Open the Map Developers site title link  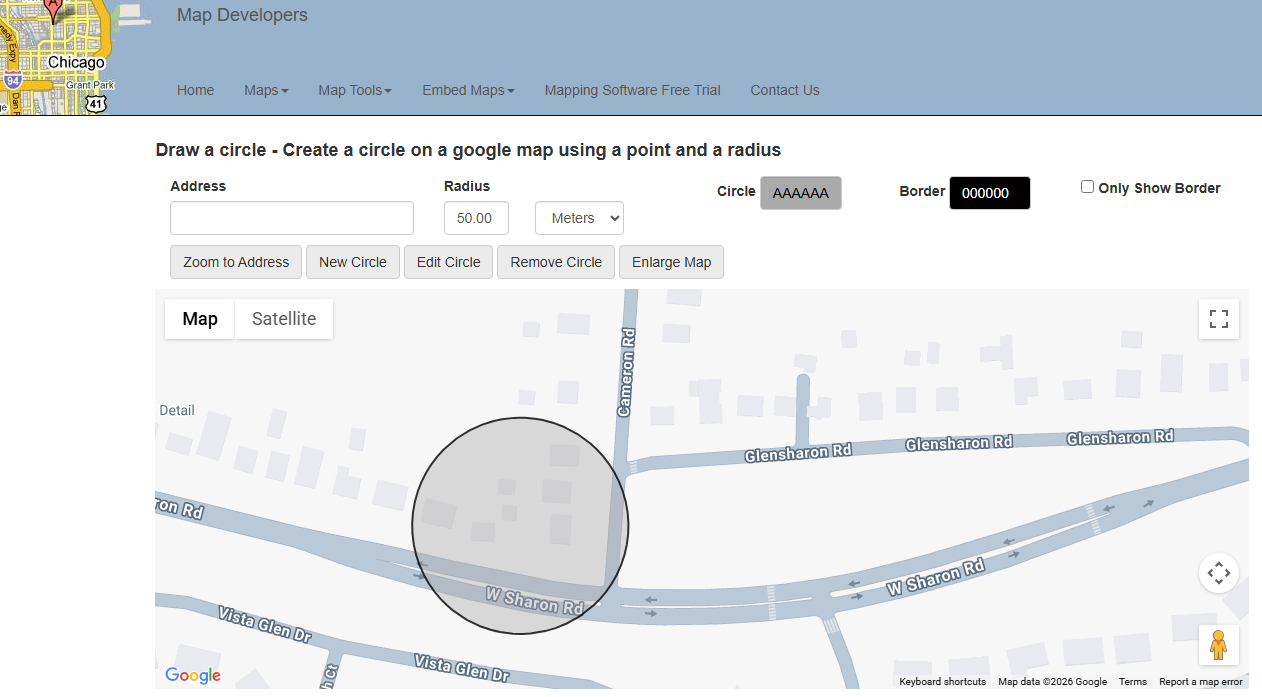point(242,15)
